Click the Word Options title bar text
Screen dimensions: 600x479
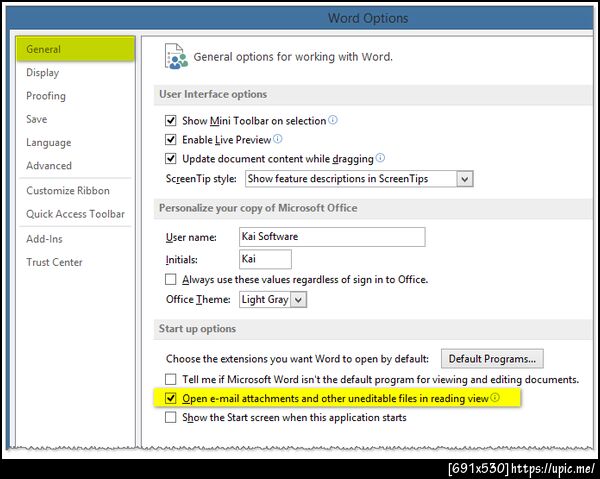(x=368, y=18)
